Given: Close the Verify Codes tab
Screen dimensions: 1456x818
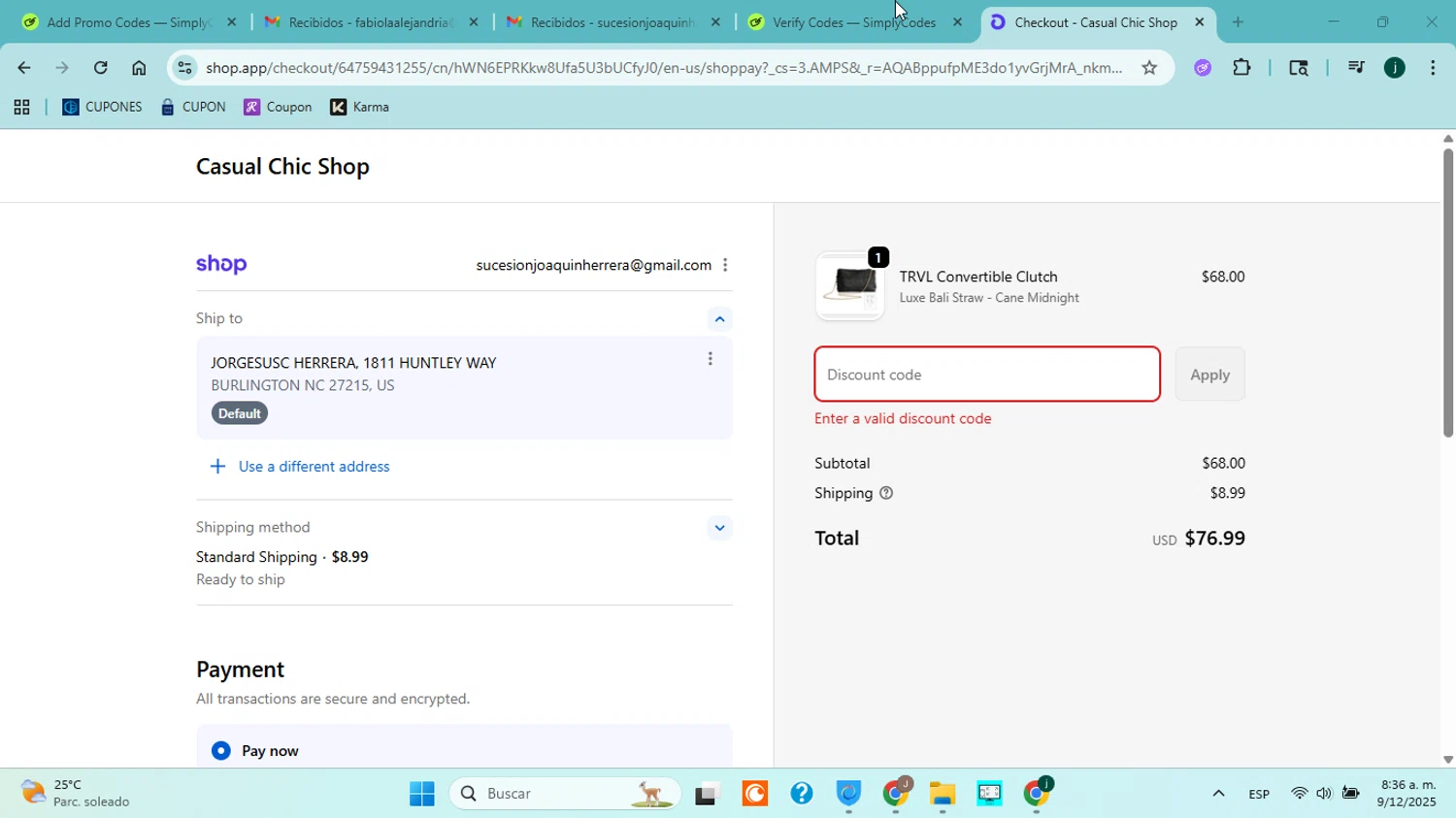Looking at the screenshot, I should (958, 22).
